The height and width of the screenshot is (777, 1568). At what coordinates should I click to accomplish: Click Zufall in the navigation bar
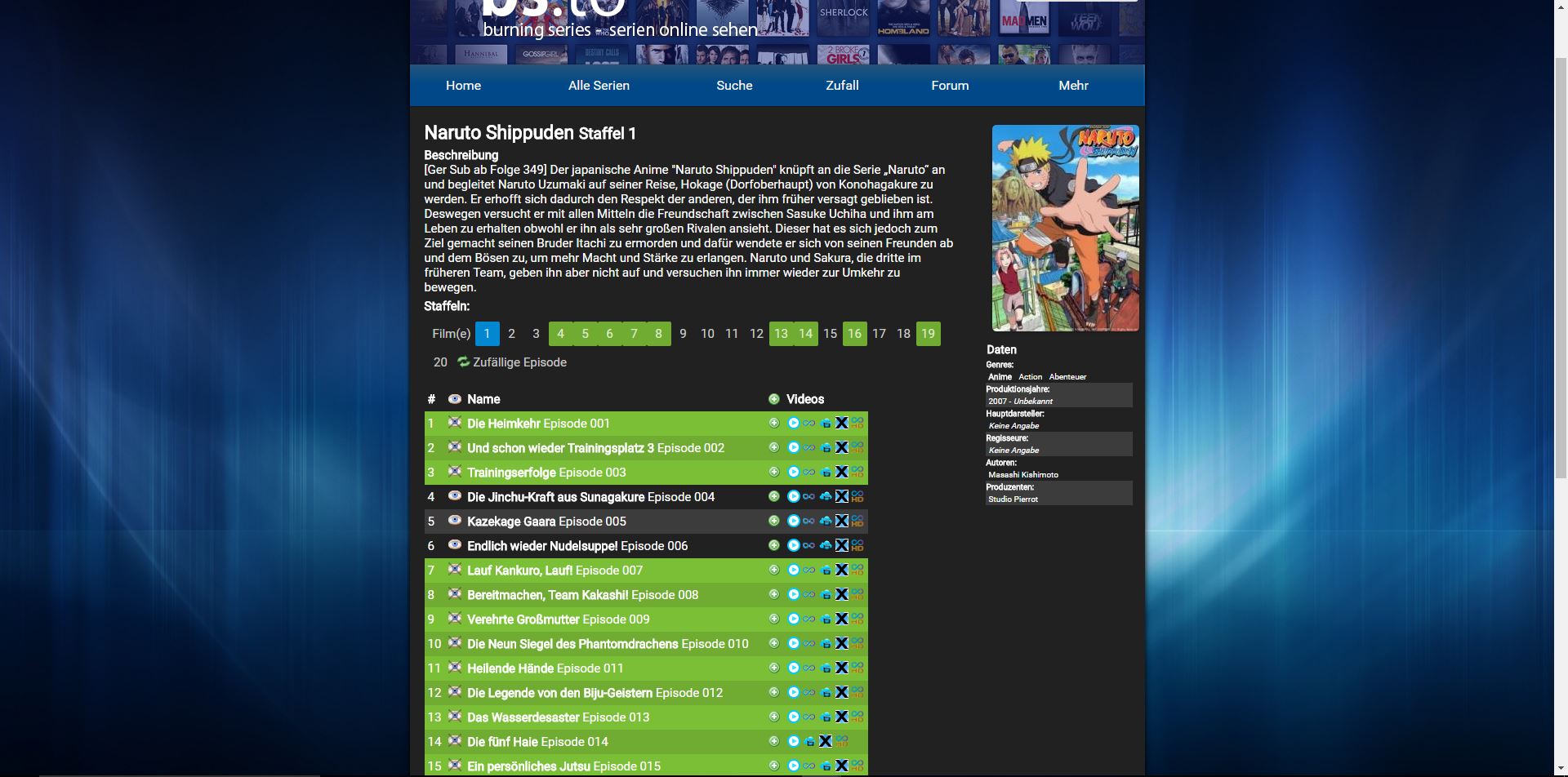coord(842,85)
